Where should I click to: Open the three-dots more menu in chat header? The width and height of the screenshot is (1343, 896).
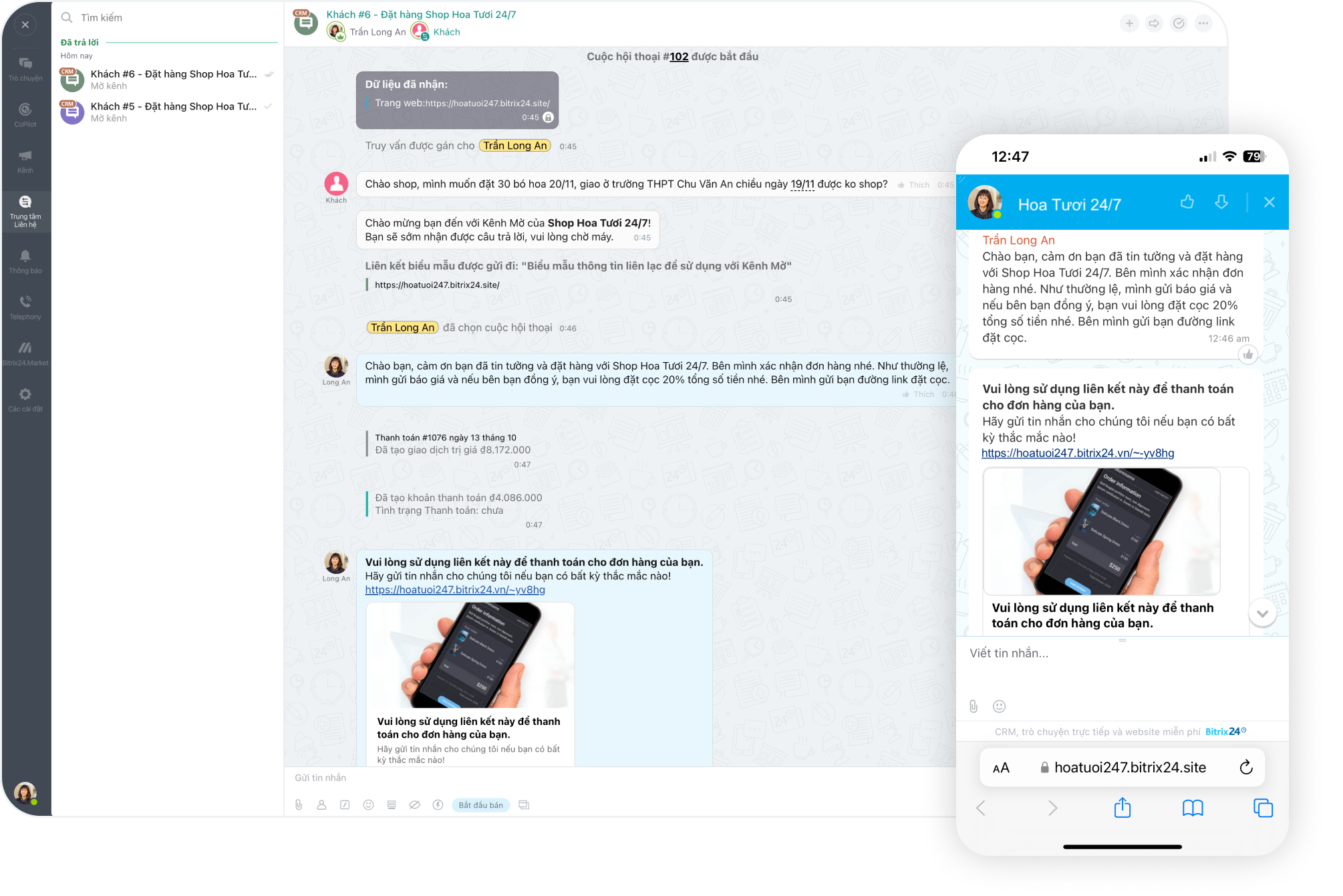tap(1203, 23)
